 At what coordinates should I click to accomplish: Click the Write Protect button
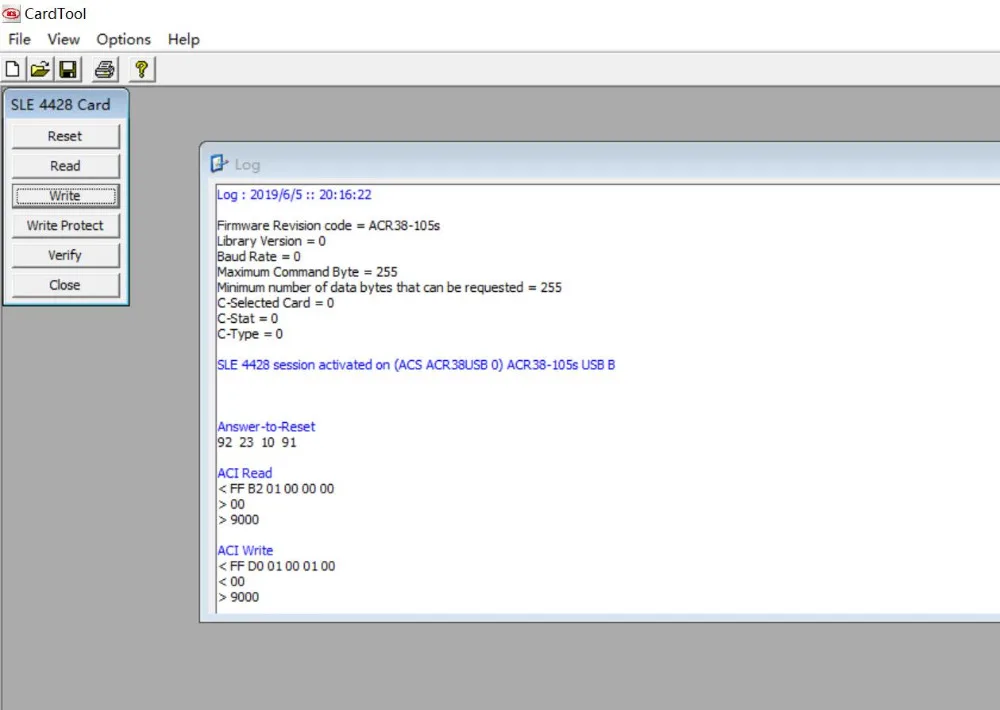click(65, 225)
